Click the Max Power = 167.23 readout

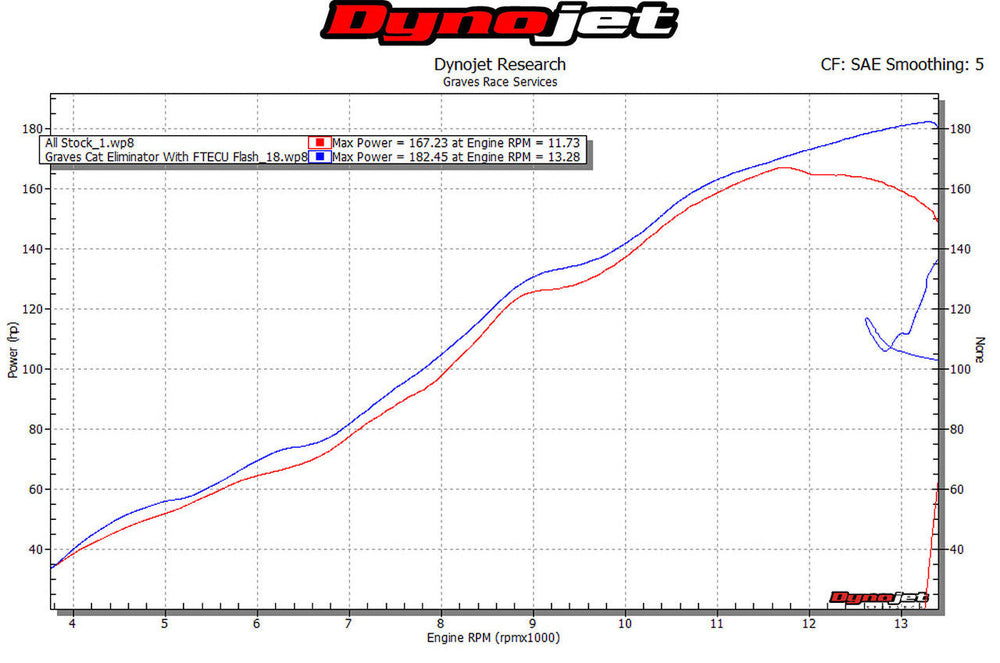pos(455,143)
